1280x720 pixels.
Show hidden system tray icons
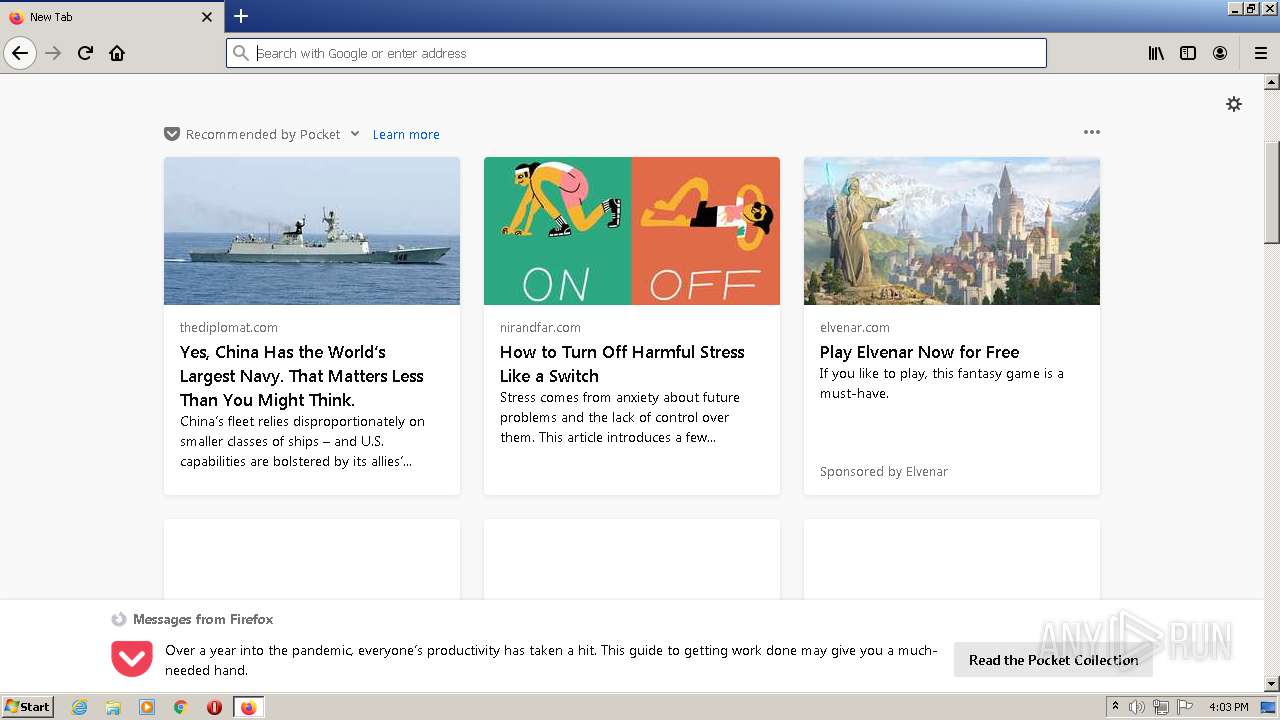(x=1115, y=707)
